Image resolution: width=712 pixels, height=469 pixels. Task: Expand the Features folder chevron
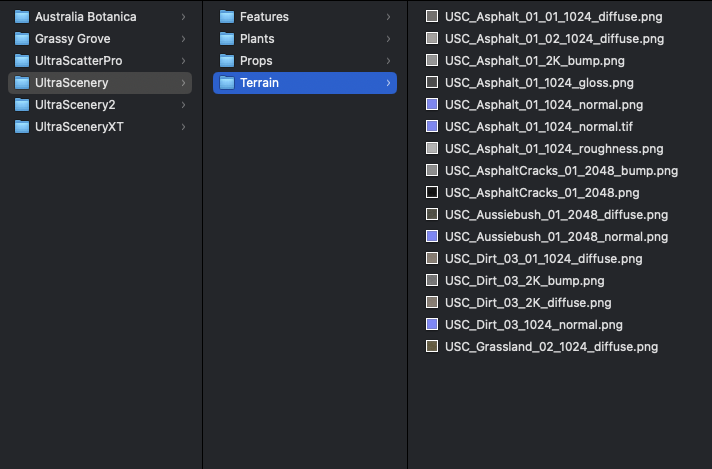click(x=388, y=17)
